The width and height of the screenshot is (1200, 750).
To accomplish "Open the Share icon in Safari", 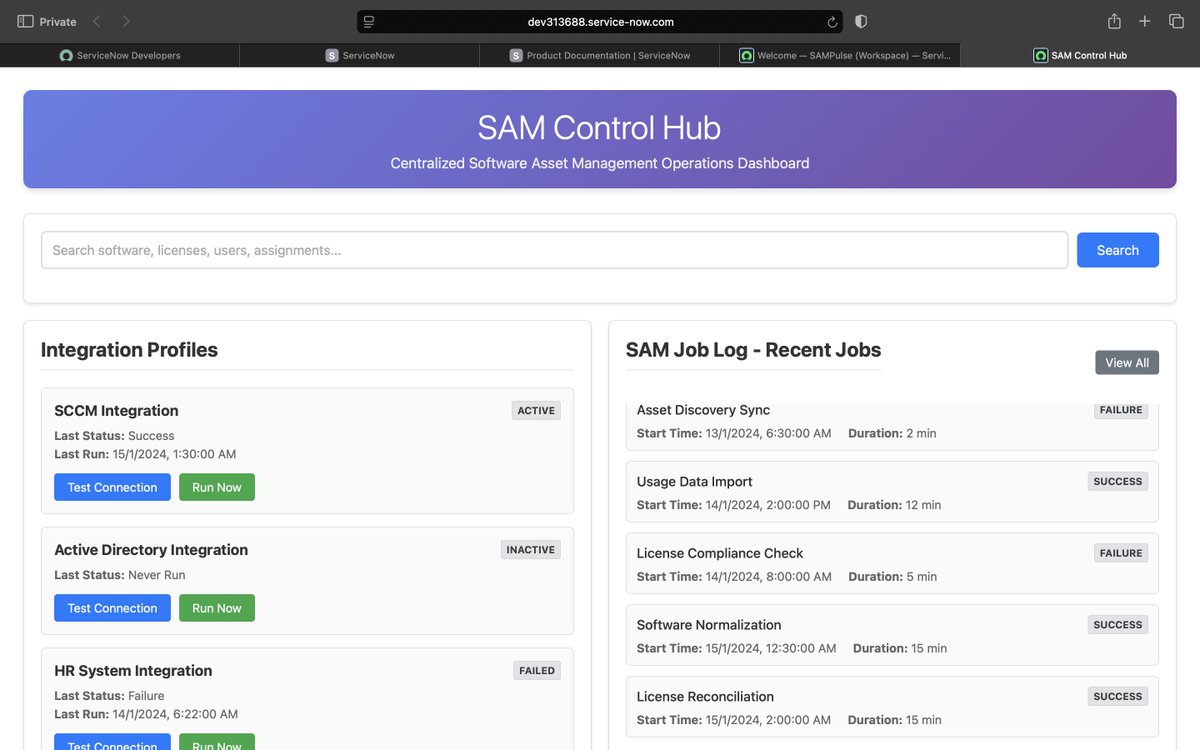I will (1114, 21).
